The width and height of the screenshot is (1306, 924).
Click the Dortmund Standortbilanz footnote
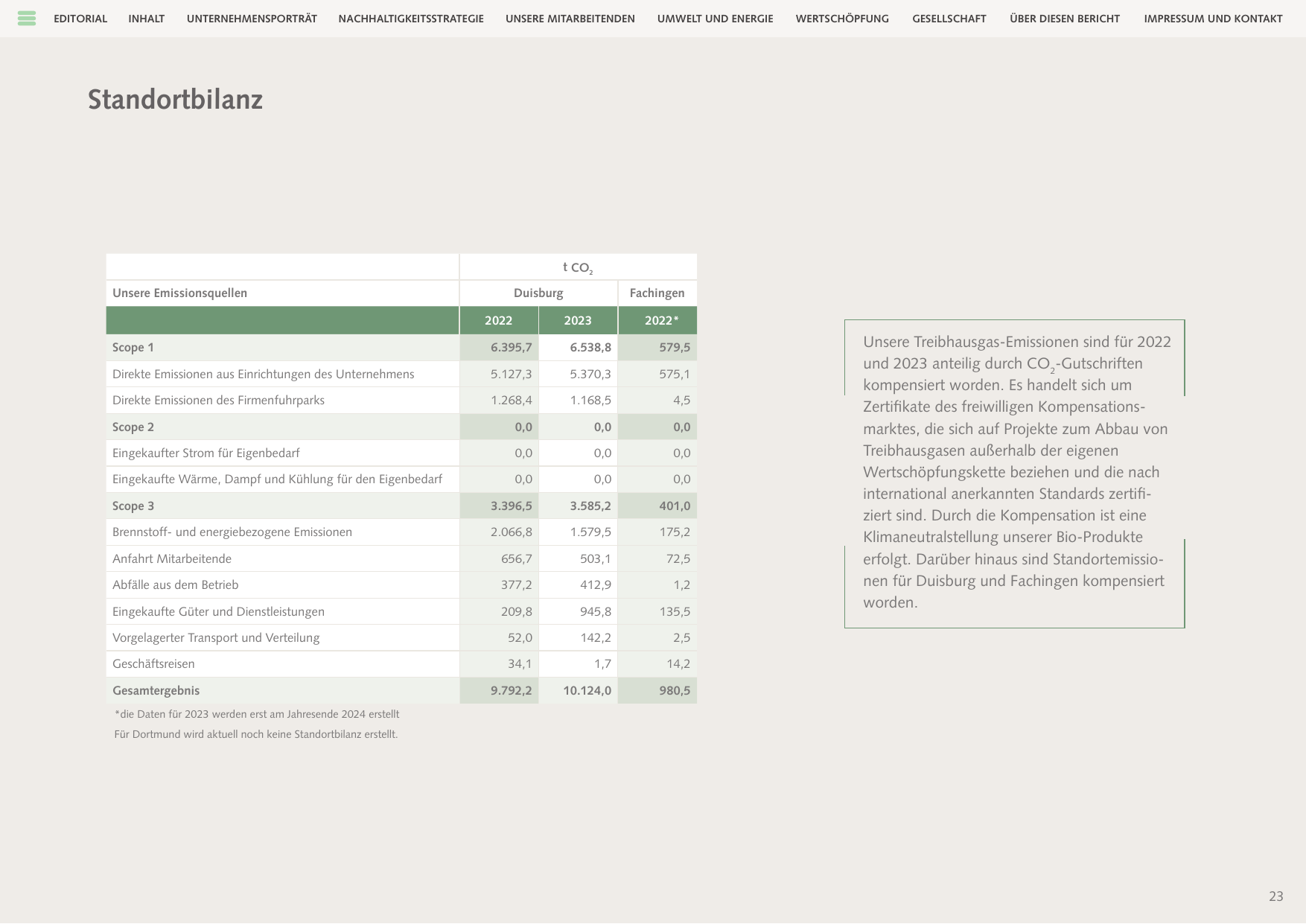click(x=256, y=735)
